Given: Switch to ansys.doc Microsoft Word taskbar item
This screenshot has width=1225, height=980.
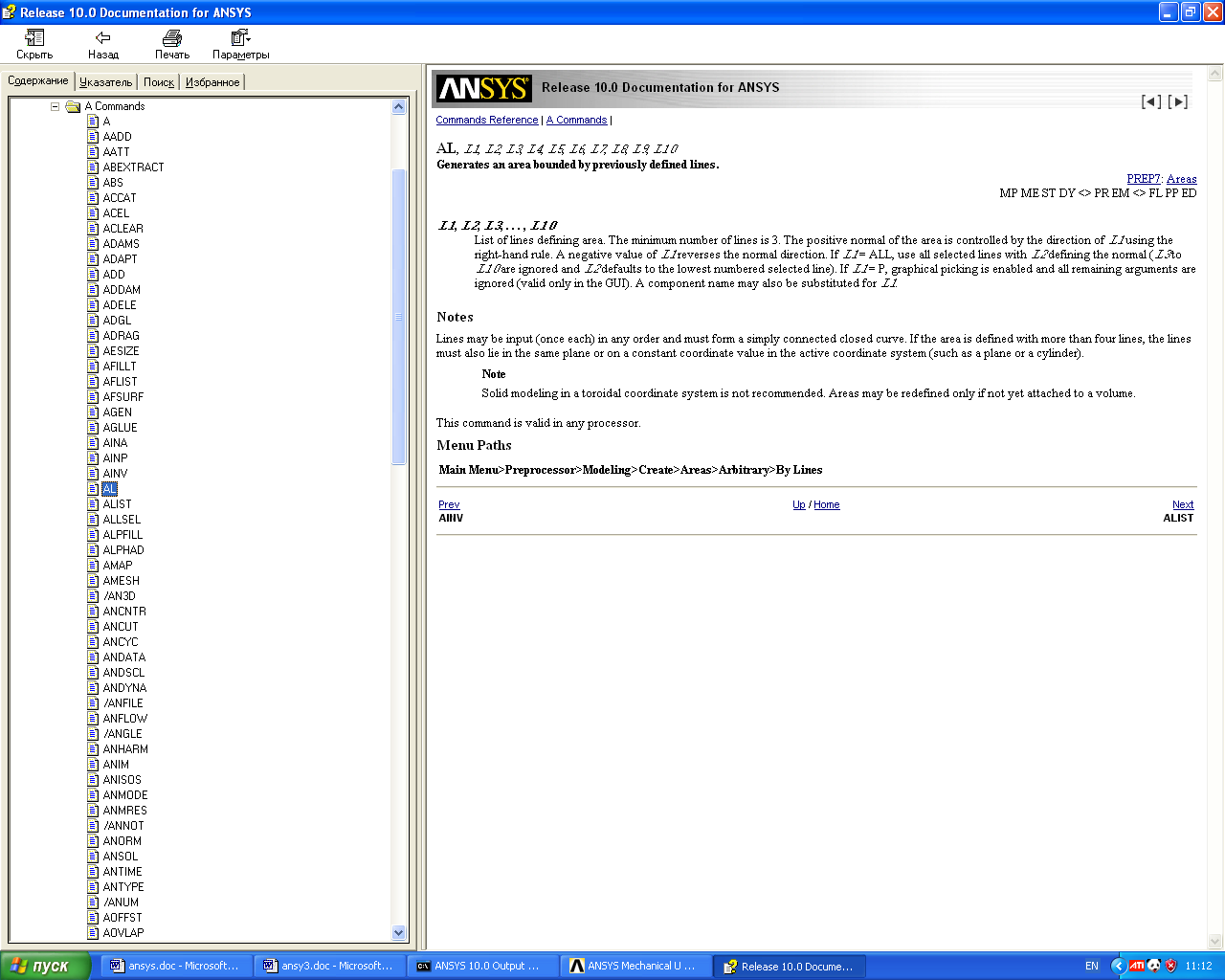Looking at the screenshot, I should click(178, 966).
